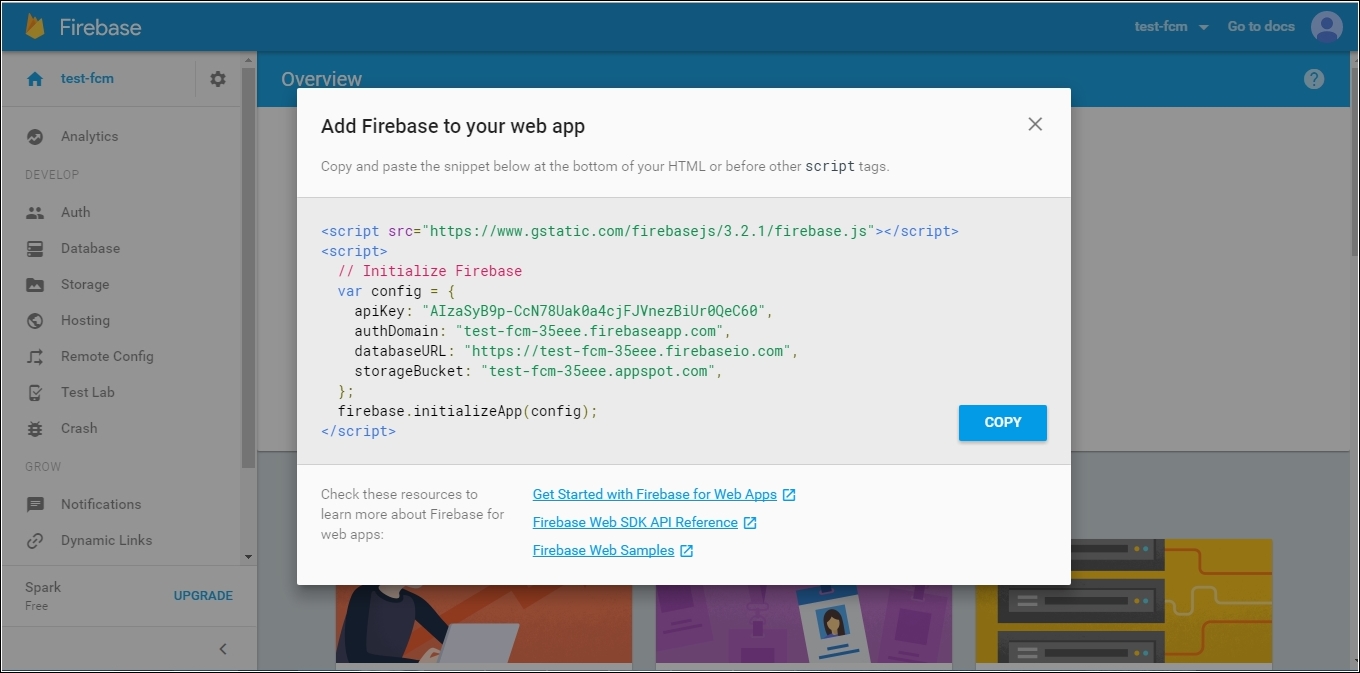
Task: Collapse the sidebar with the chevron
Action: [223, 649]
